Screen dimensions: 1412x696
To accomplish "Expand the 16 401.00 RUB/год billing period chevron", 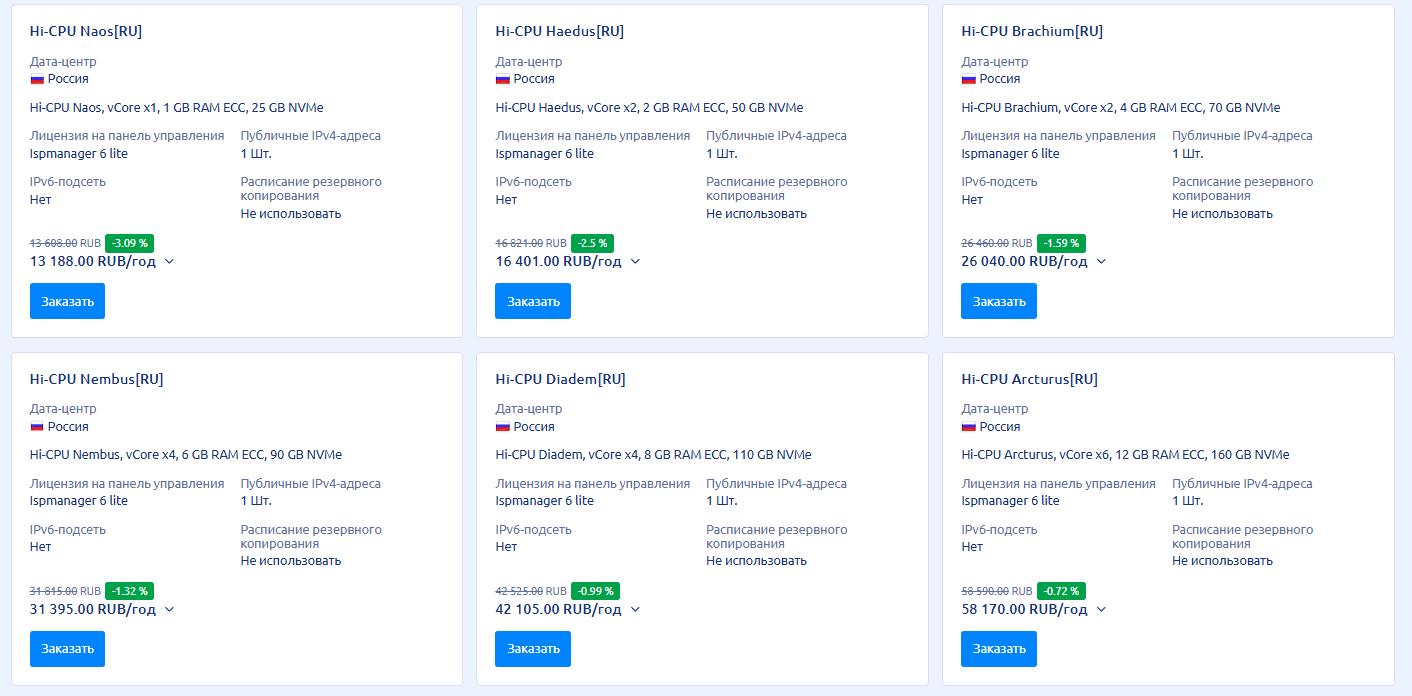I will pos(635,262).
